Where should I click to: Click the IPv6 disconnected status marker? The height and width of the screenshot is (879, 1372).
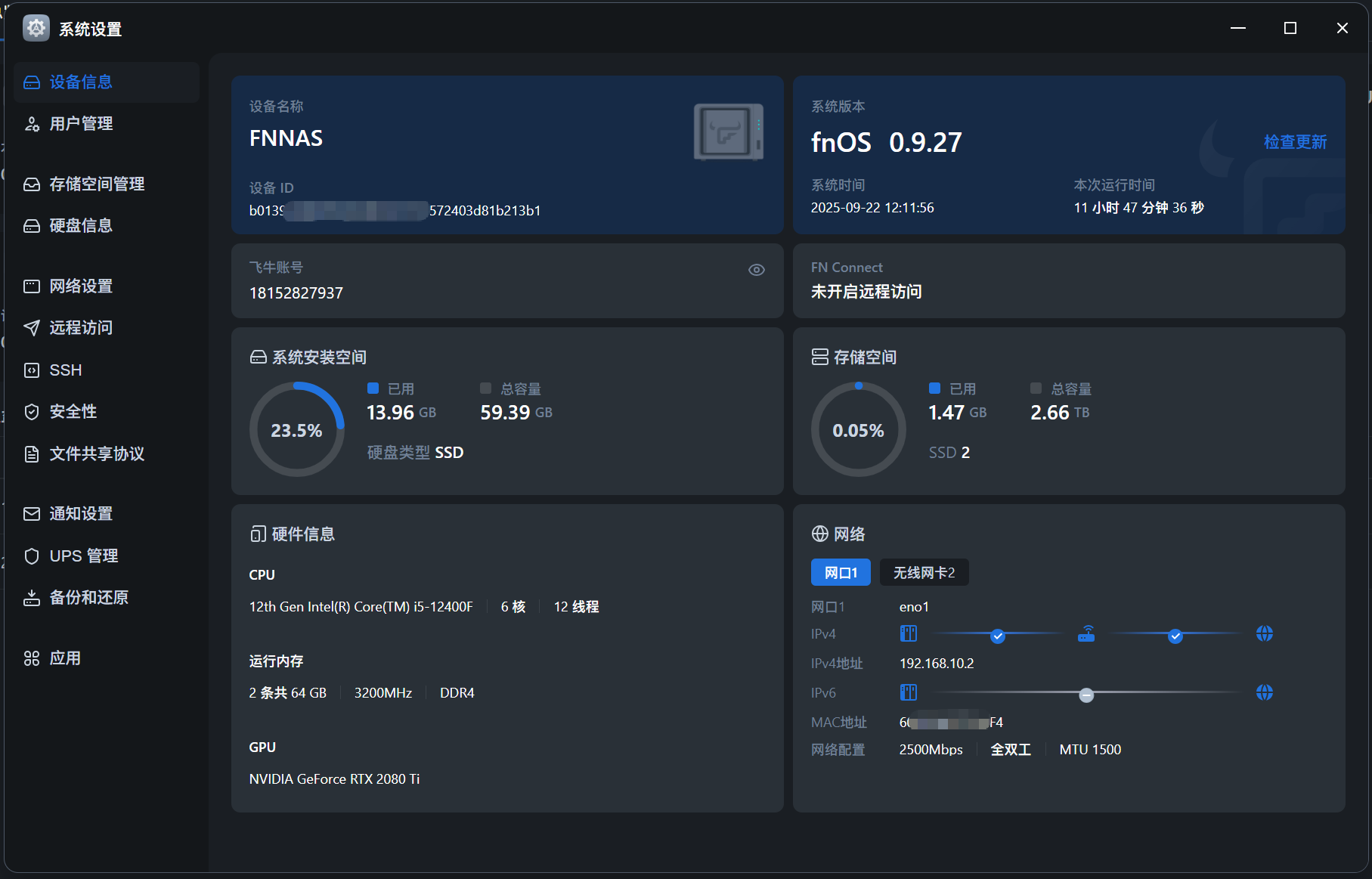click(1086, 695)
